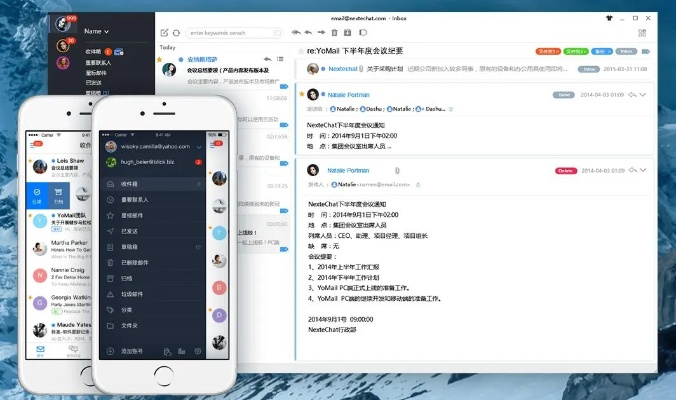This screenshot has height=400, width=676.
Task: Click the red Delete tag label
Action: click(x=565, y=171)
